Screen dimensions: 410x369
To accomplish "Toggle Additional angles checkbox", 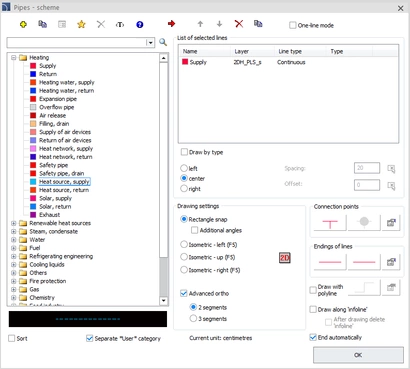I will click(194, 230).
